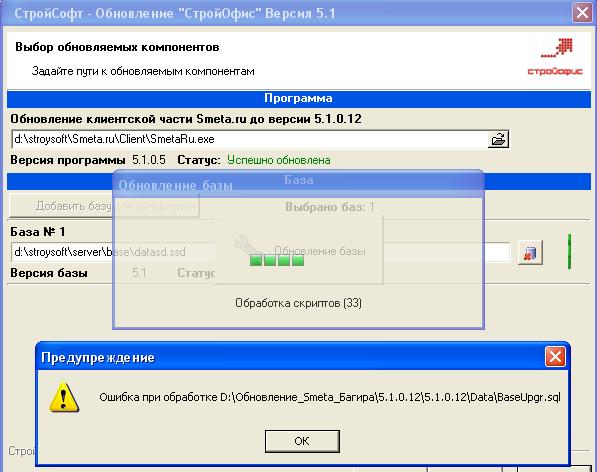Click the client path field d:\stroysoft\Smeta.ru\Client

tap(249, 139)
